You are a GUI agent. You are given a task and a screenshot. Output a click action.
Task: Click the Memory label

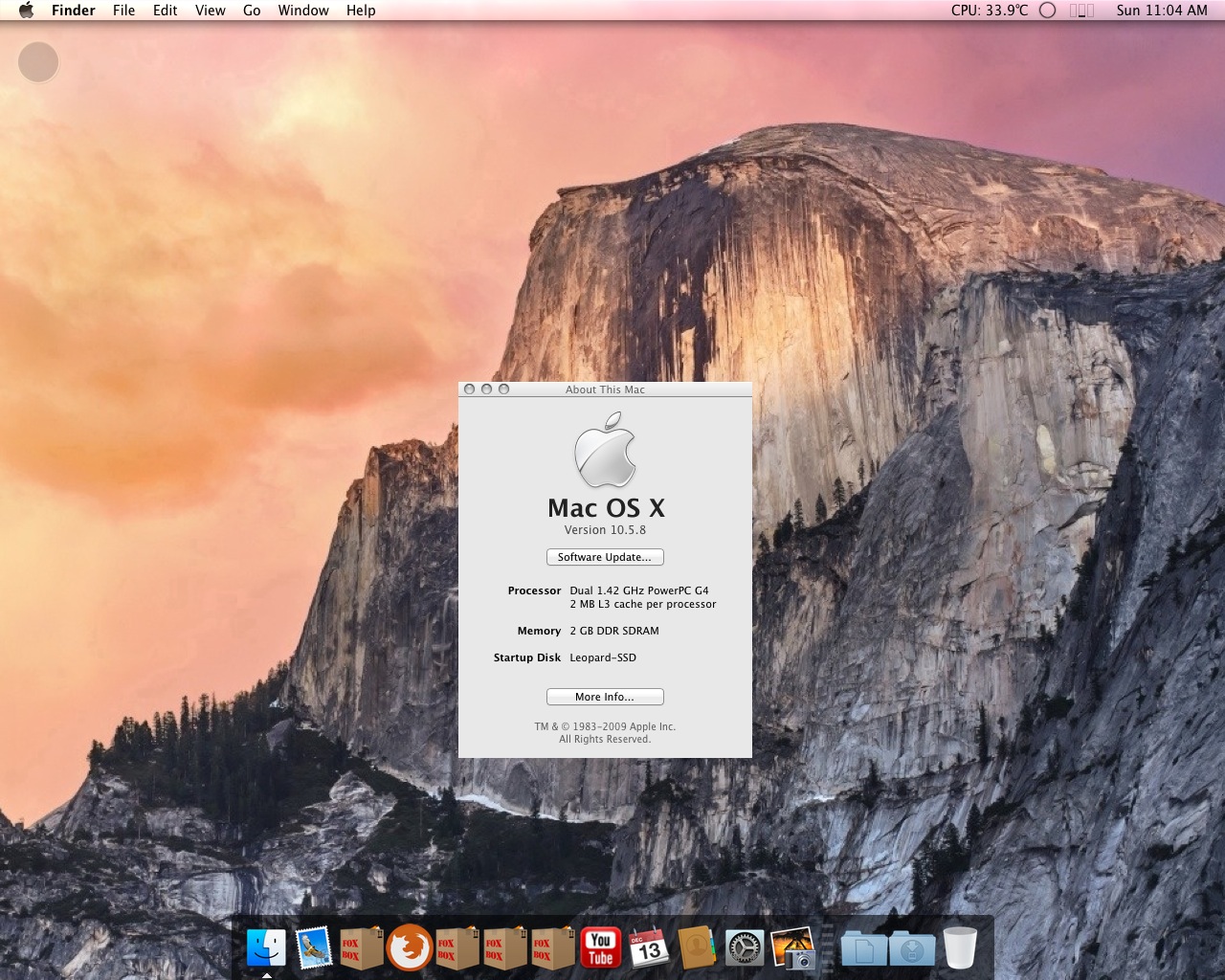point(539,631)
